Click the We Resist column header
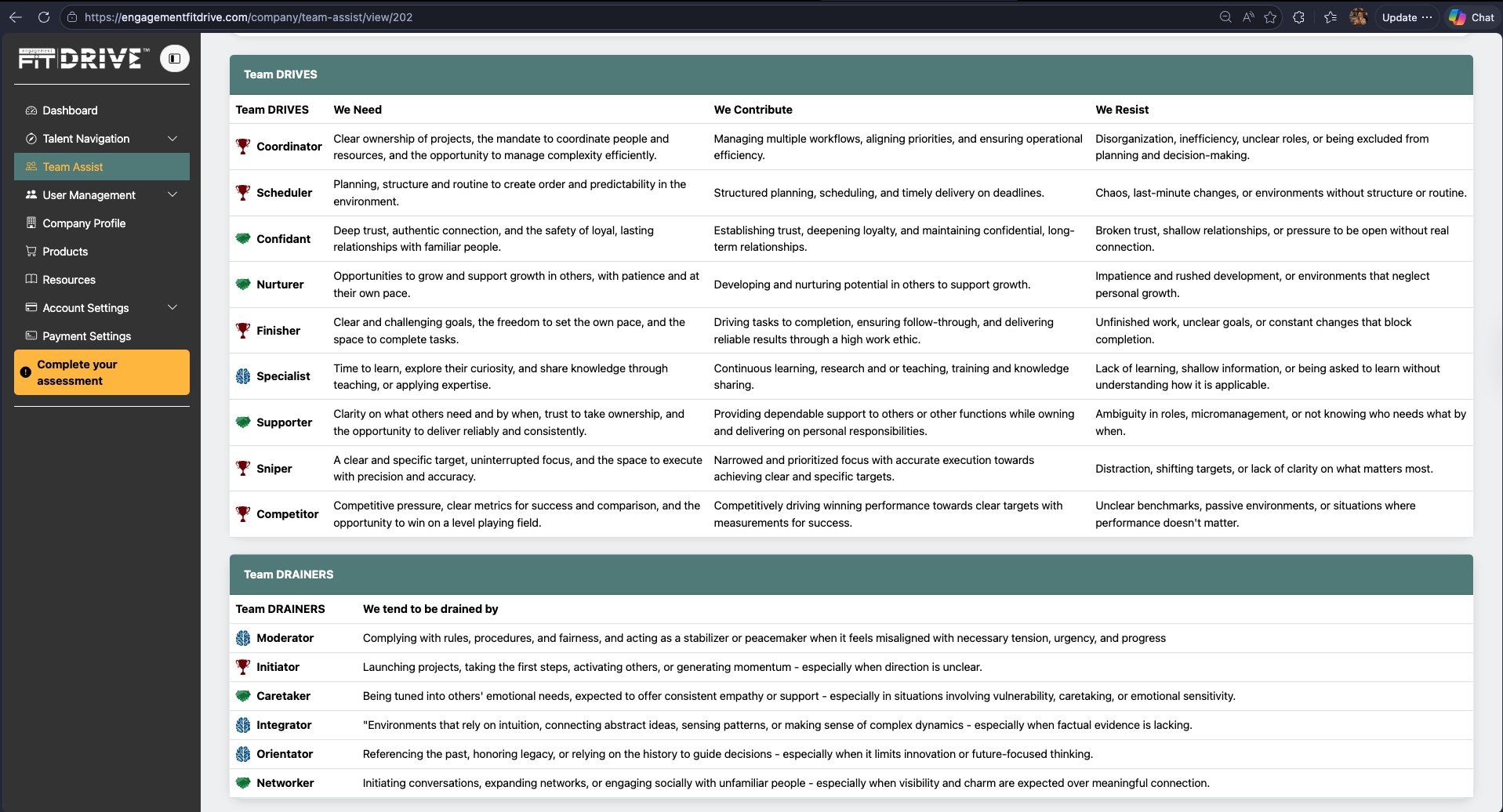 pos(1122,110)
